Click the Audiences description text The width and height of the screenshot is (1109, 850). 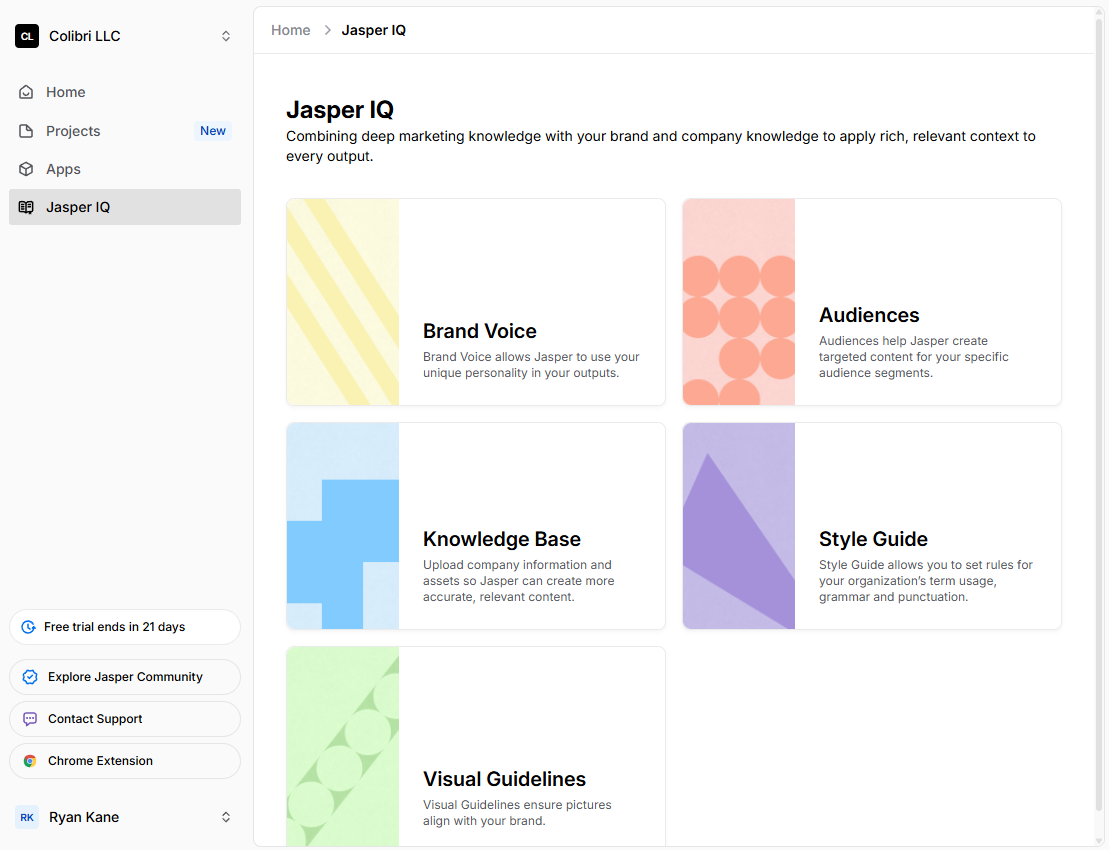click(x=914, y=357)
